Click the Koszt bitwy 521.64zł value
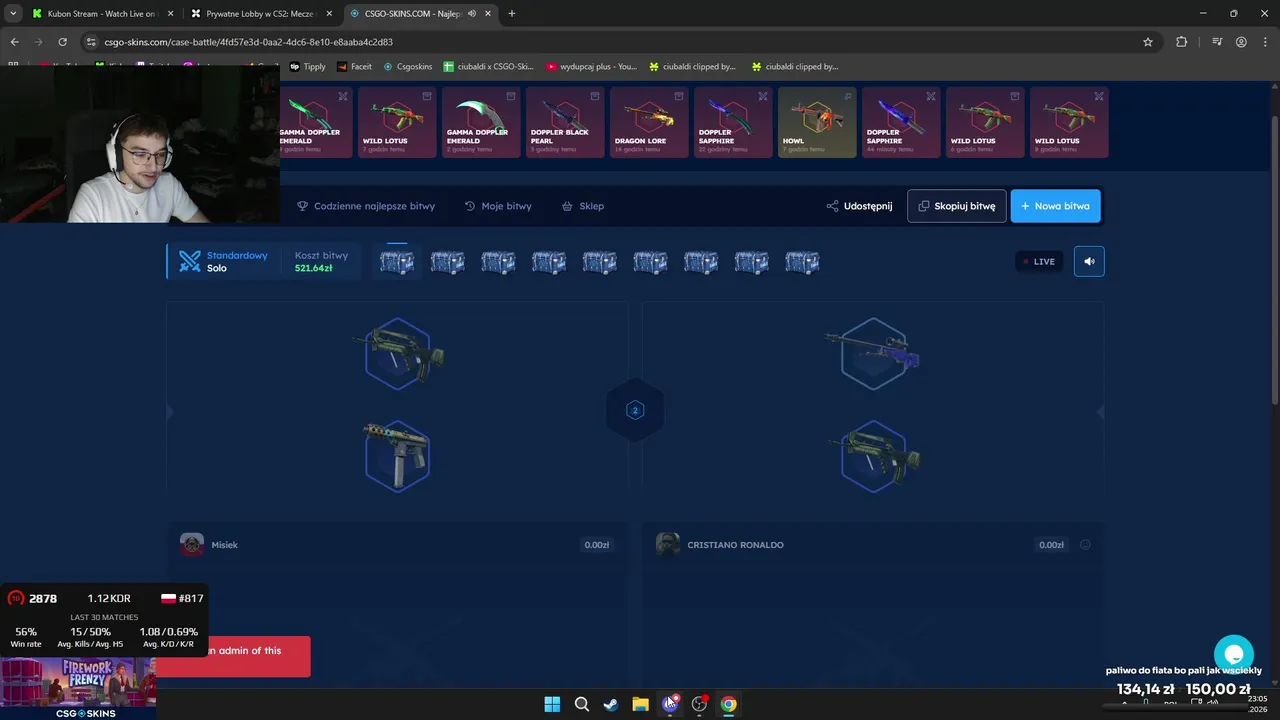The height and width of the screenshot is (720, 1280). tap(313, 268)
